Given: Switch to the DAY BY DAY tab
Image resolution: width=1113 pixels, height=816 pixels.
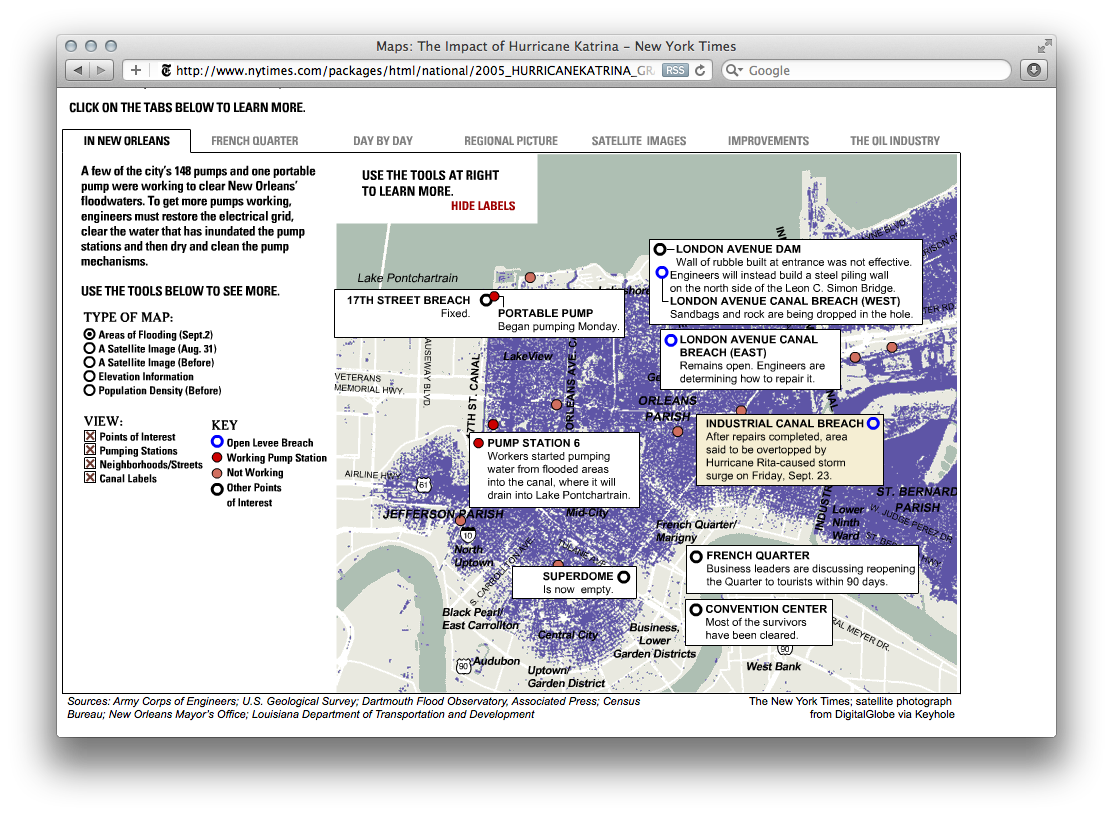Looking at the screenshot, I should coord(383,141).
